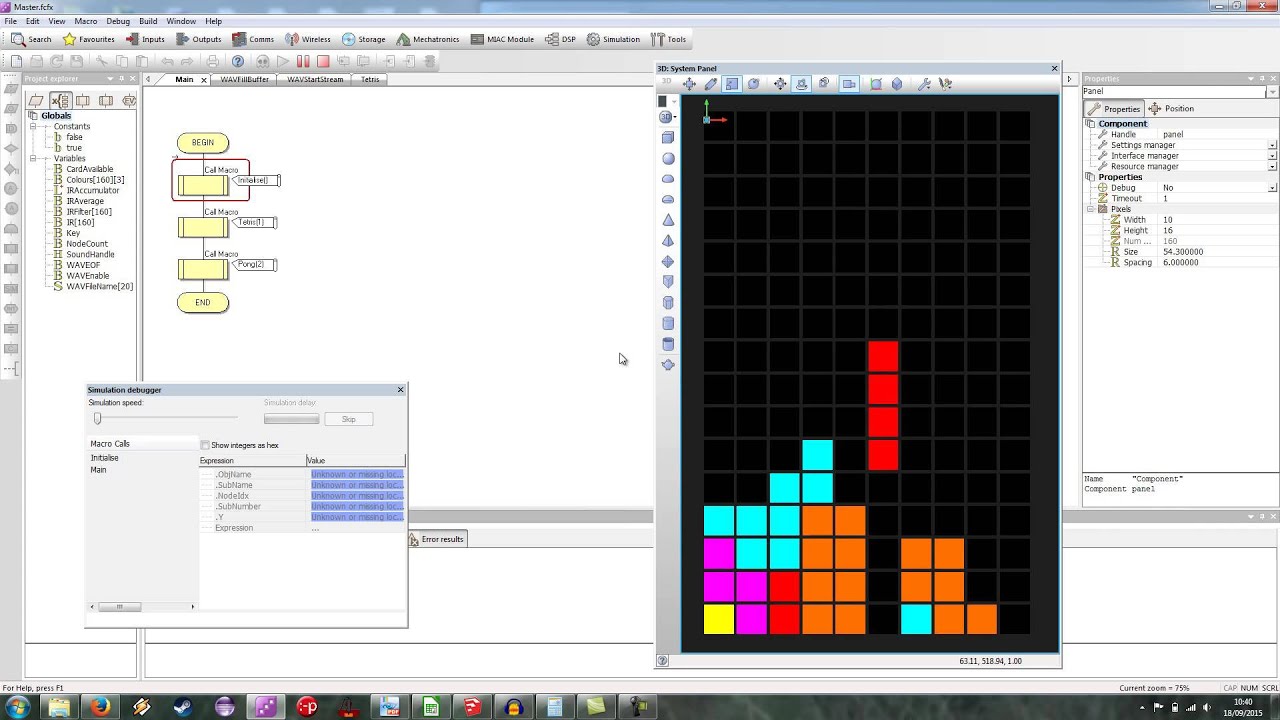Open the Debug property dropdown

pyautogui.click(x=1272, y=188)
